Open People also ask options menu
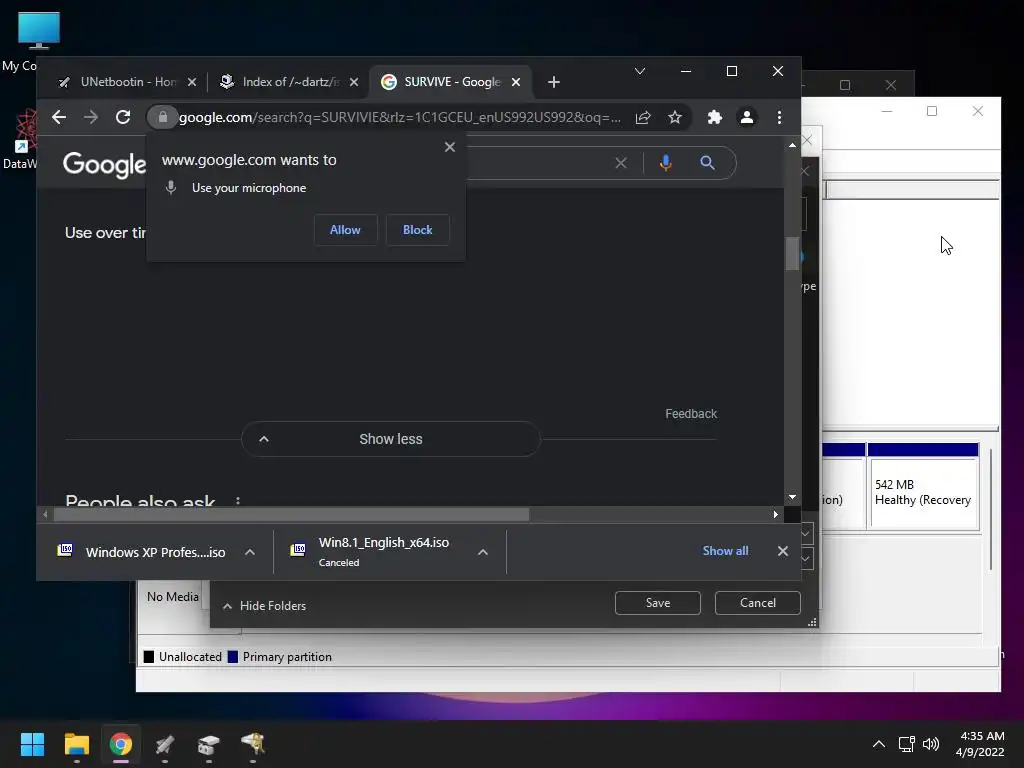 pos(238,501)
